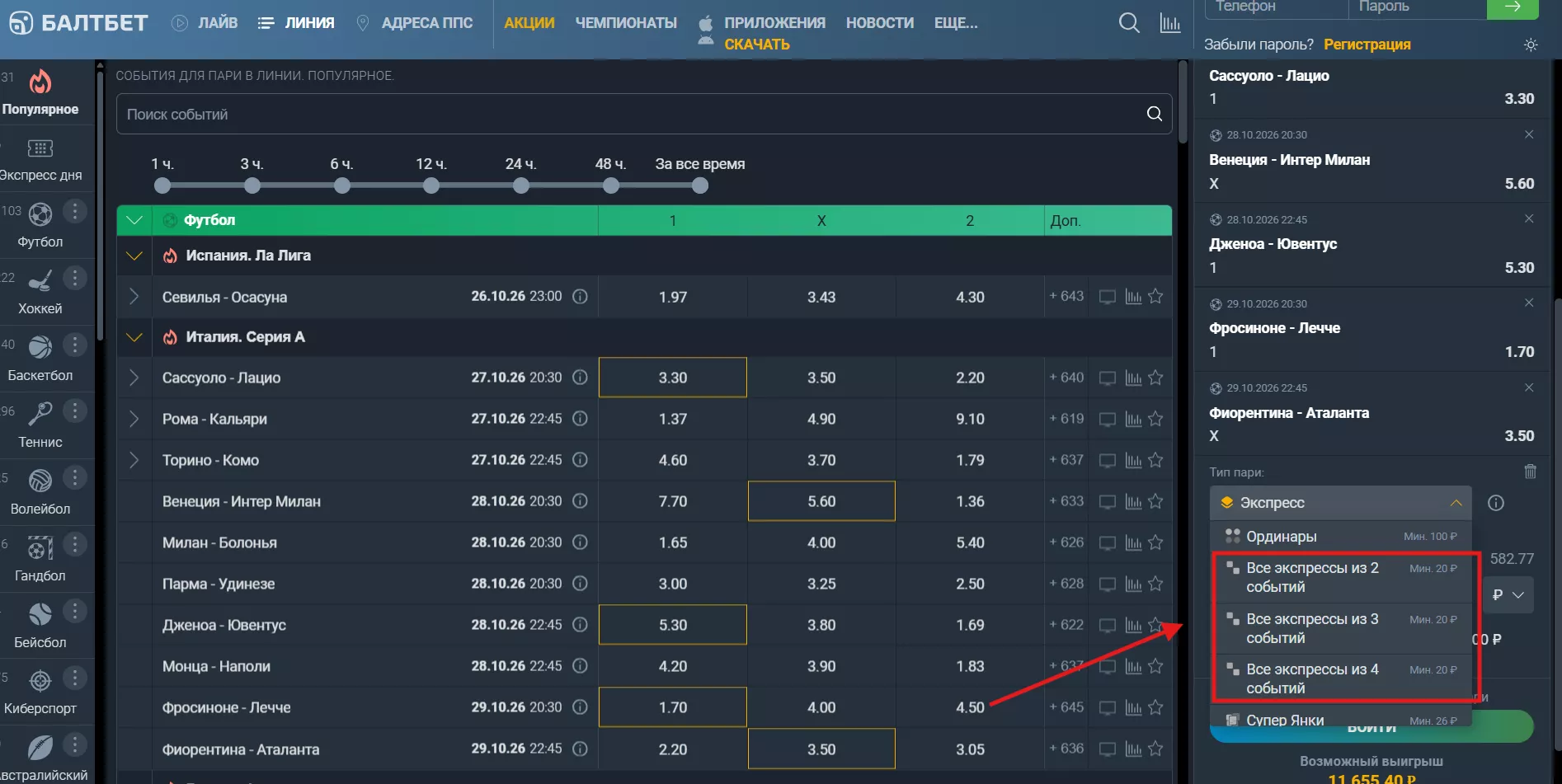Screen dimensions: 1562x784
Task: Switch to the ЛАЙВ section
Action: [205, 23]
